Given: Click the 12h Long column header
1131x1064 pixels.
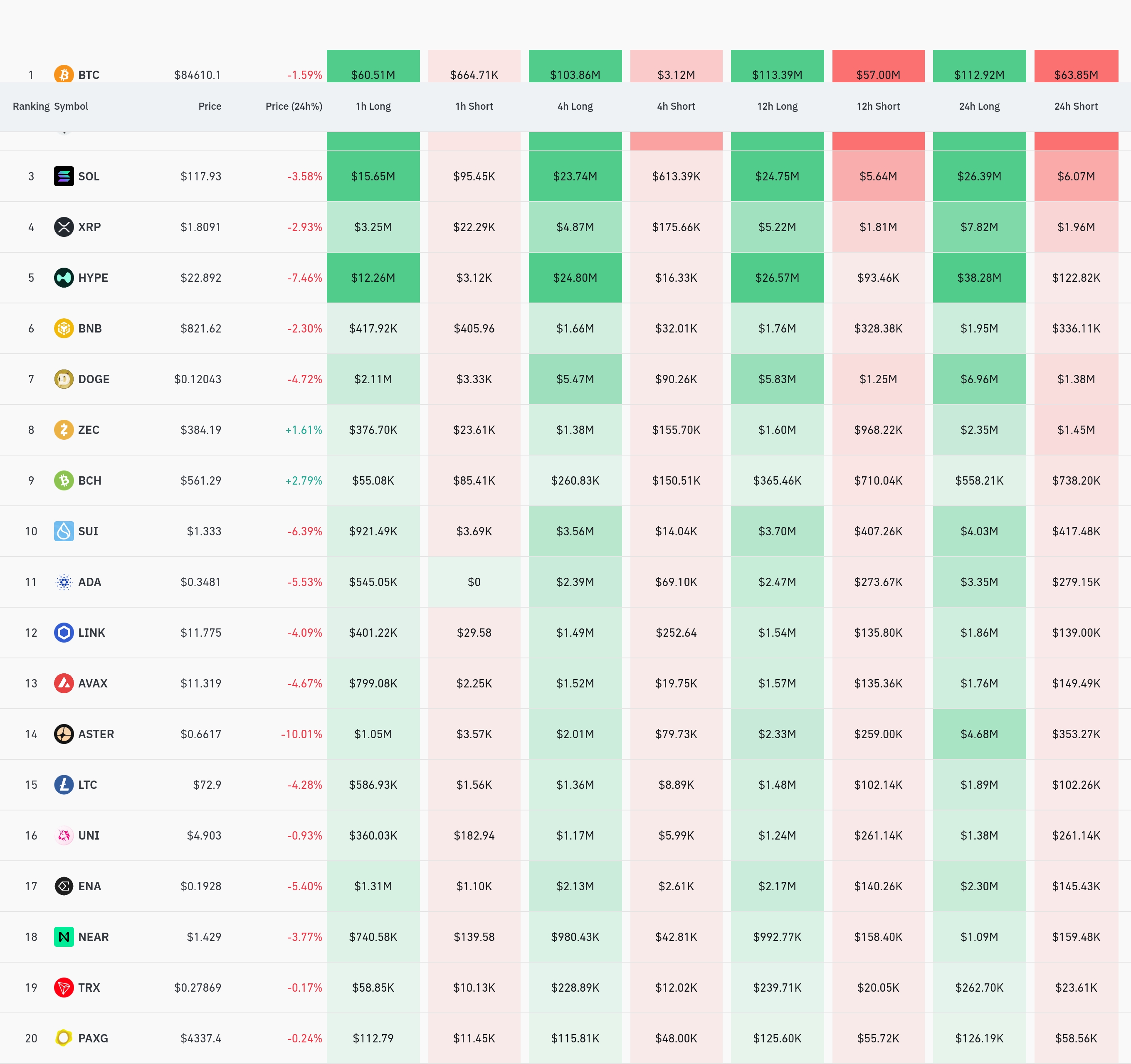Looking at the screenshot, I should coord(777,106).
